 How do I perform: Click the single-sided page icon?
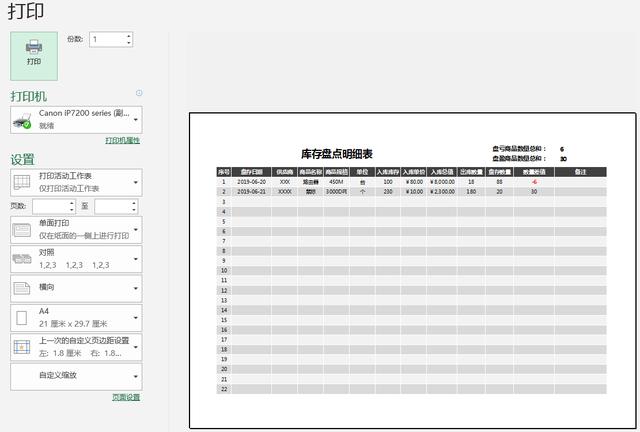[x=22, y=230]
